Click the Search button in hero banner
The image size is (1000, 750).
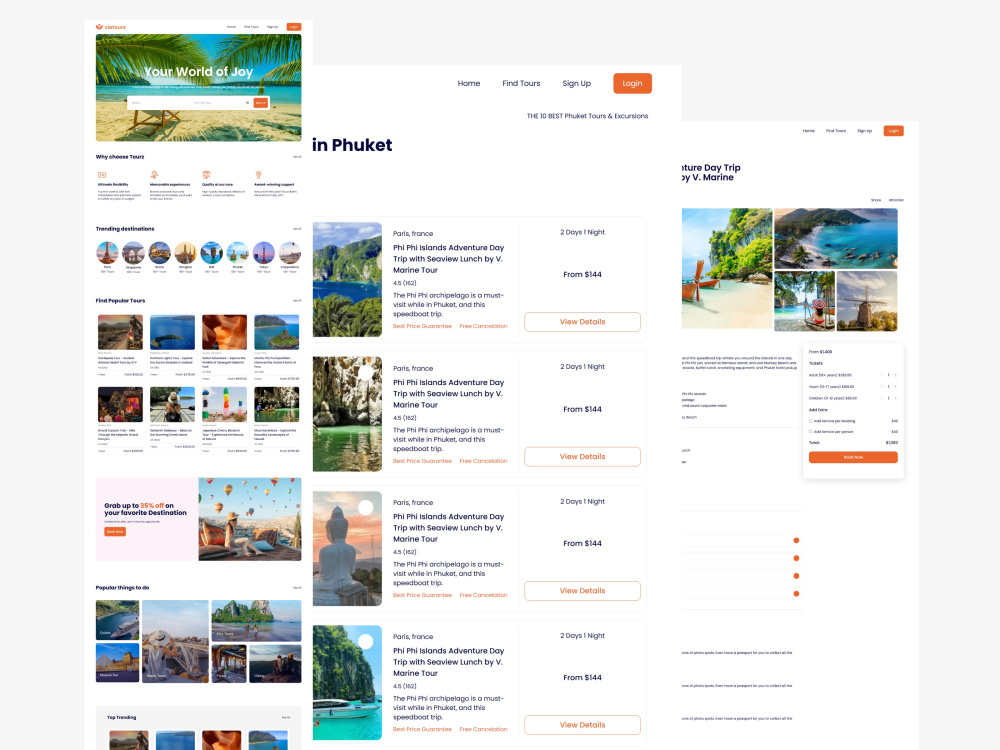pos(261,103)
